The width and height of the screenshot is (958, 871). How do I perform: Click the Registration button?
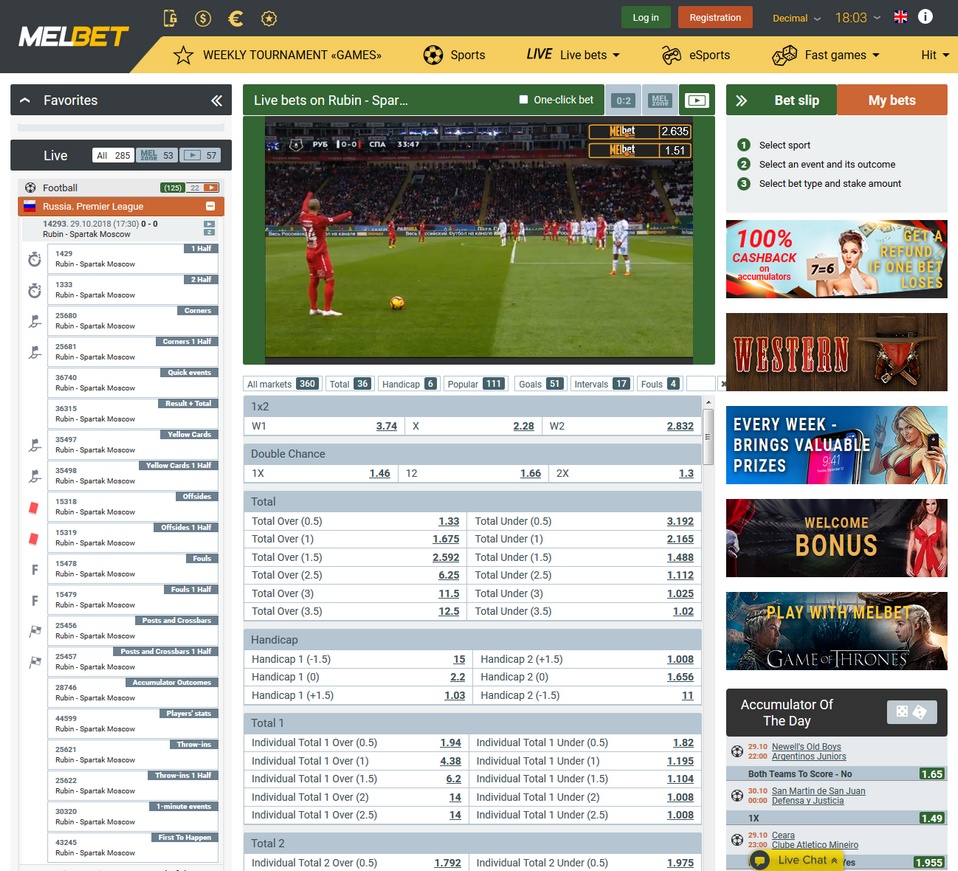tap(715, 17)
